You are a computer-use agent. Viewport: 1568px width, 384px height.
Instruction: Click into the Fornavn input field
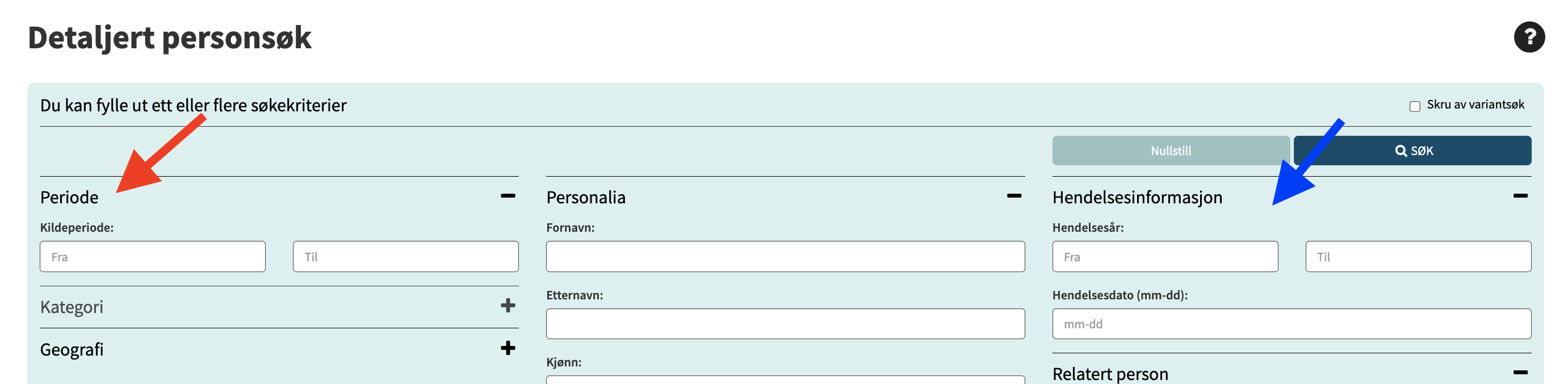point(785,257)
